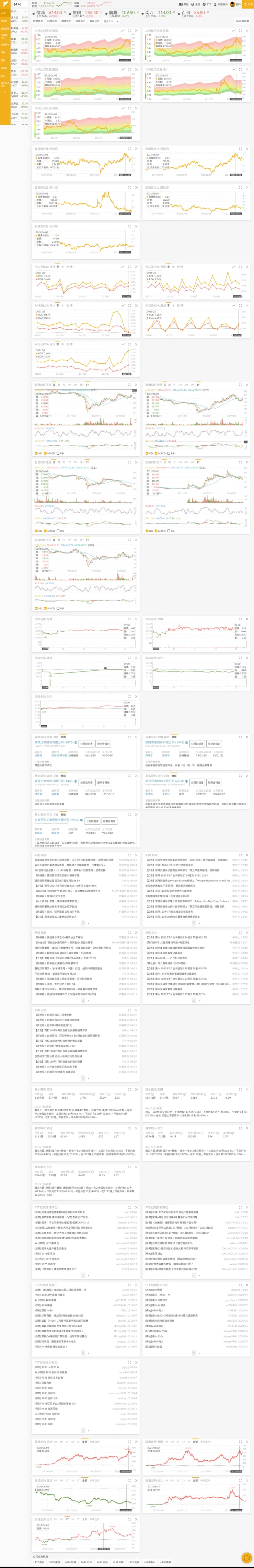This screenshot has height=1568, width=254.
Task: Expand the 本益比河流圖 儒鴻 chart to fullscreen
Action: coord(130,31)
